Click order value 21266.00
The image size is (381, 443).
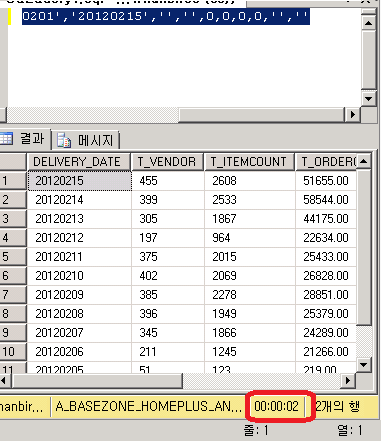click(x=326, y=352)
